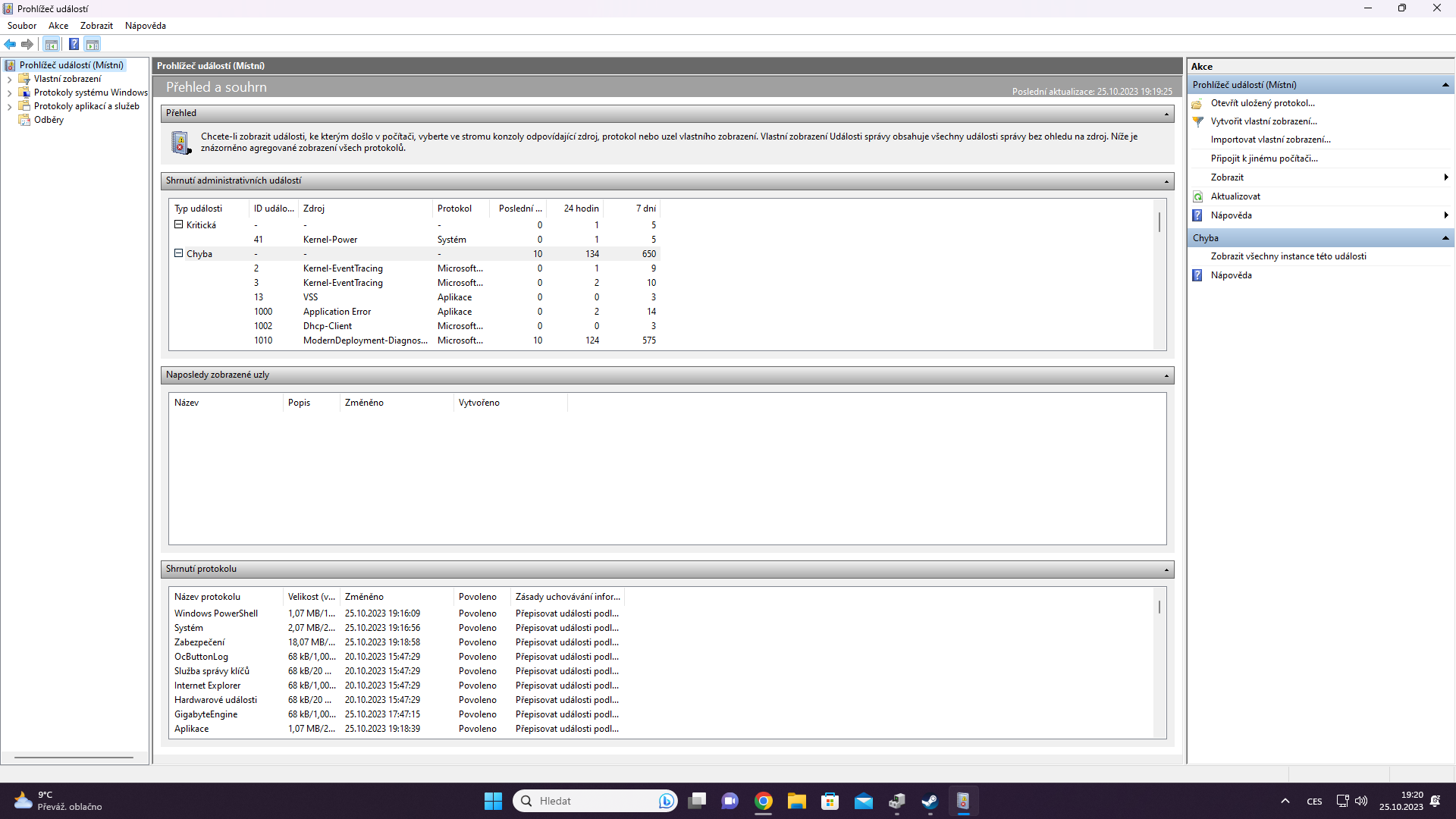Collapse the Kritická event group
Viewport: 1456px width, 819px height.
click(179, 224)
